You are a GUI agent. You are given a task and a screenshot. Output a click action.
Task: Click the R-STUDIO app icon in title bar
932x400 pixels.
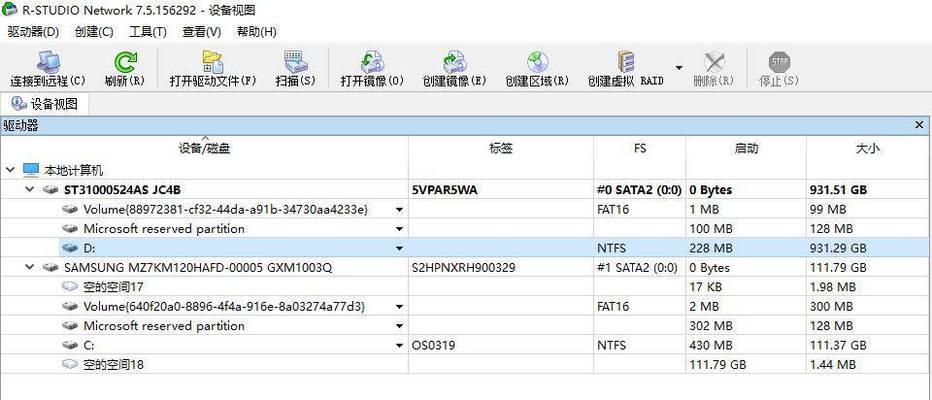tap(9, 10)
